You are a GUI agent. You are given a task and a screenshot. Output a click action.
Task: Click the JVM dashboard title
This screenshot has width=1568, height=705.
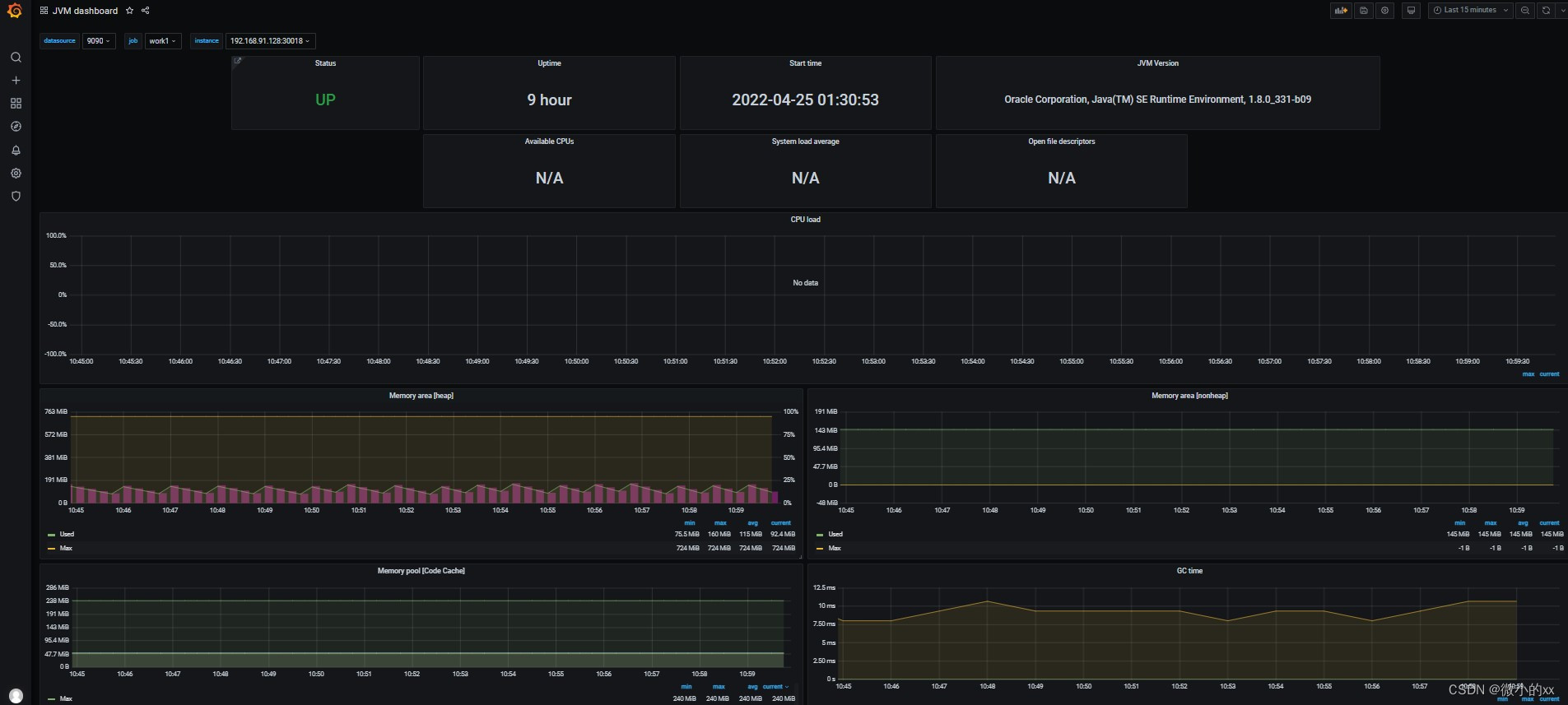point(85,11)
